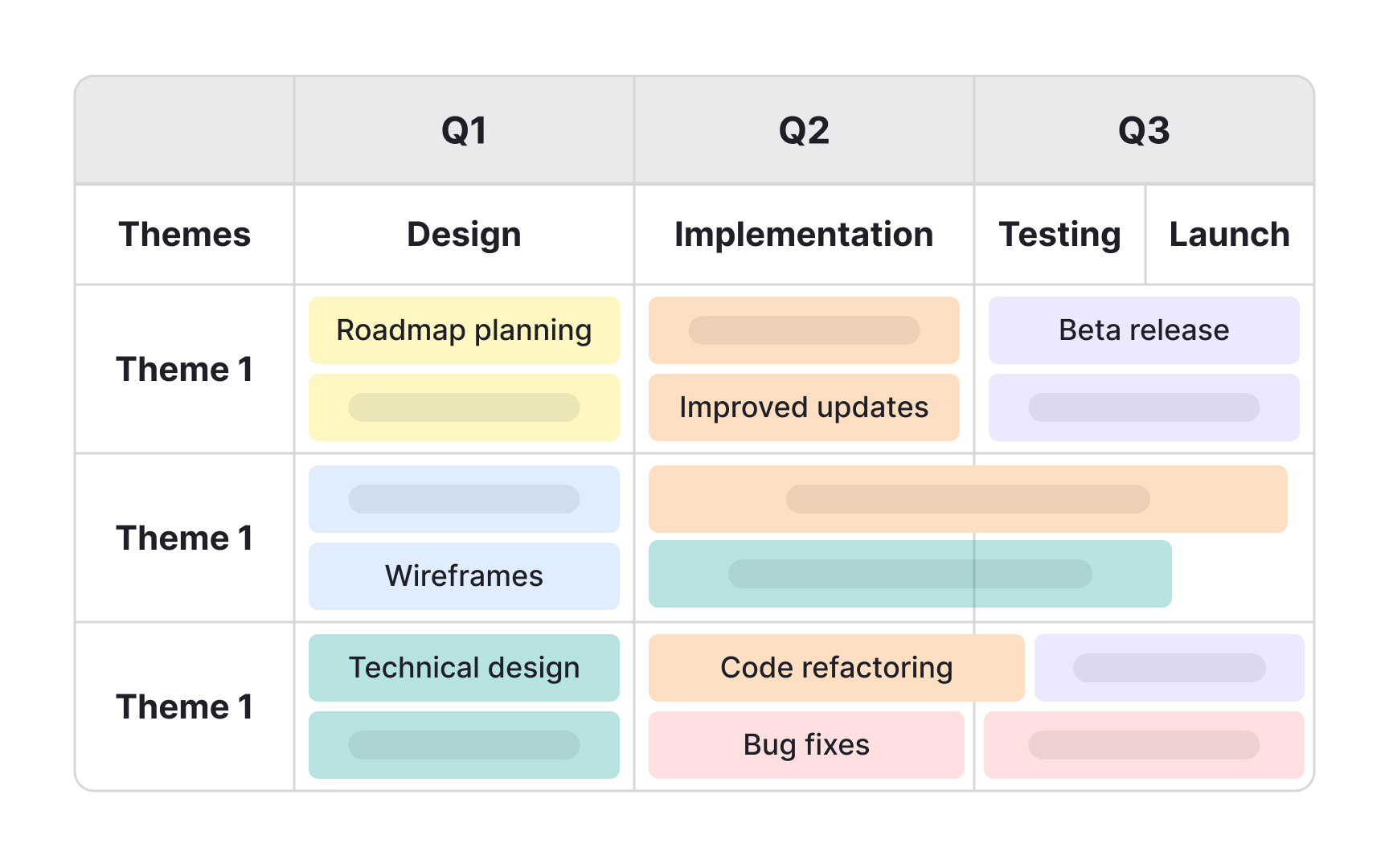The image size is (1389, 868).
Task: Click the blank blue card above Wireframes
Action: tap(464, 499)
